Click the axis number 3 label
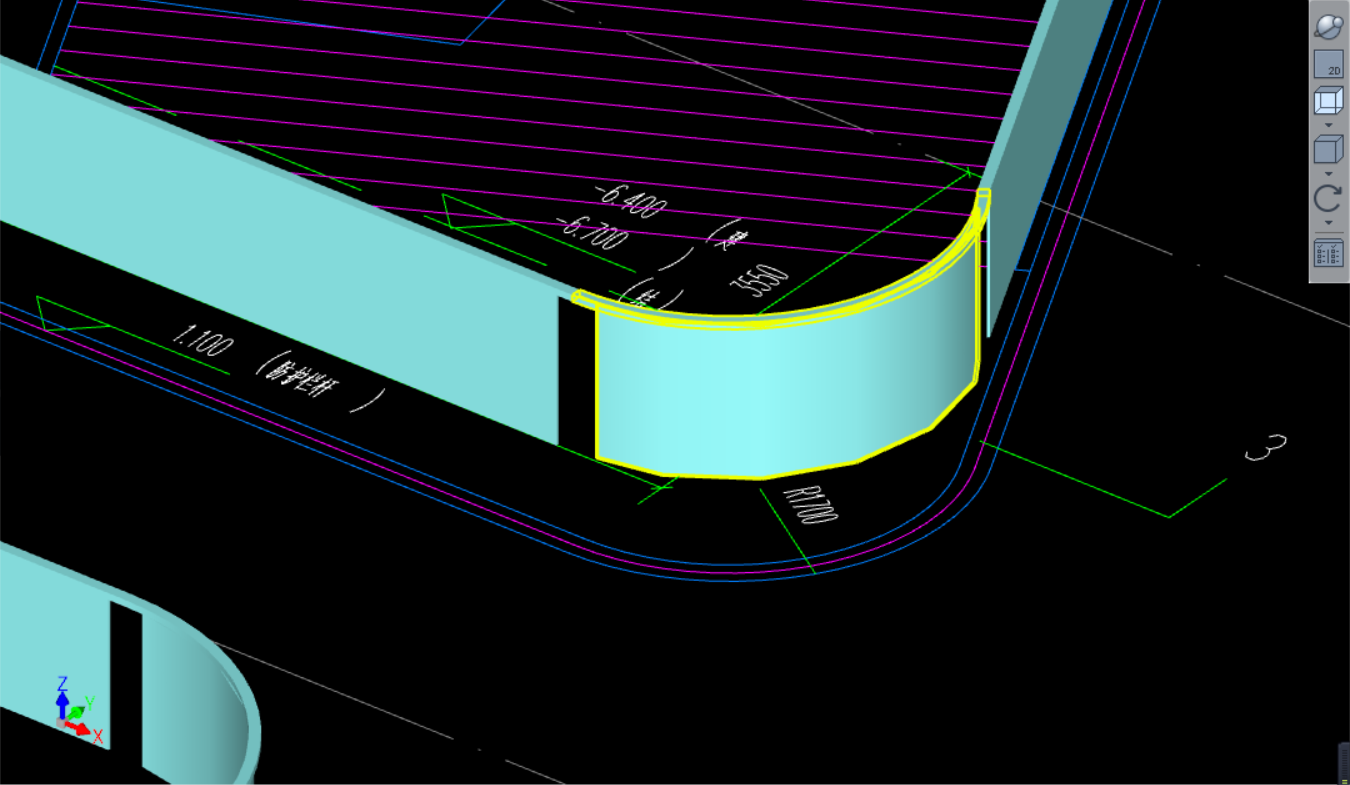The width and height of the screenshot is (1350, 785). tap(1266, 449)
